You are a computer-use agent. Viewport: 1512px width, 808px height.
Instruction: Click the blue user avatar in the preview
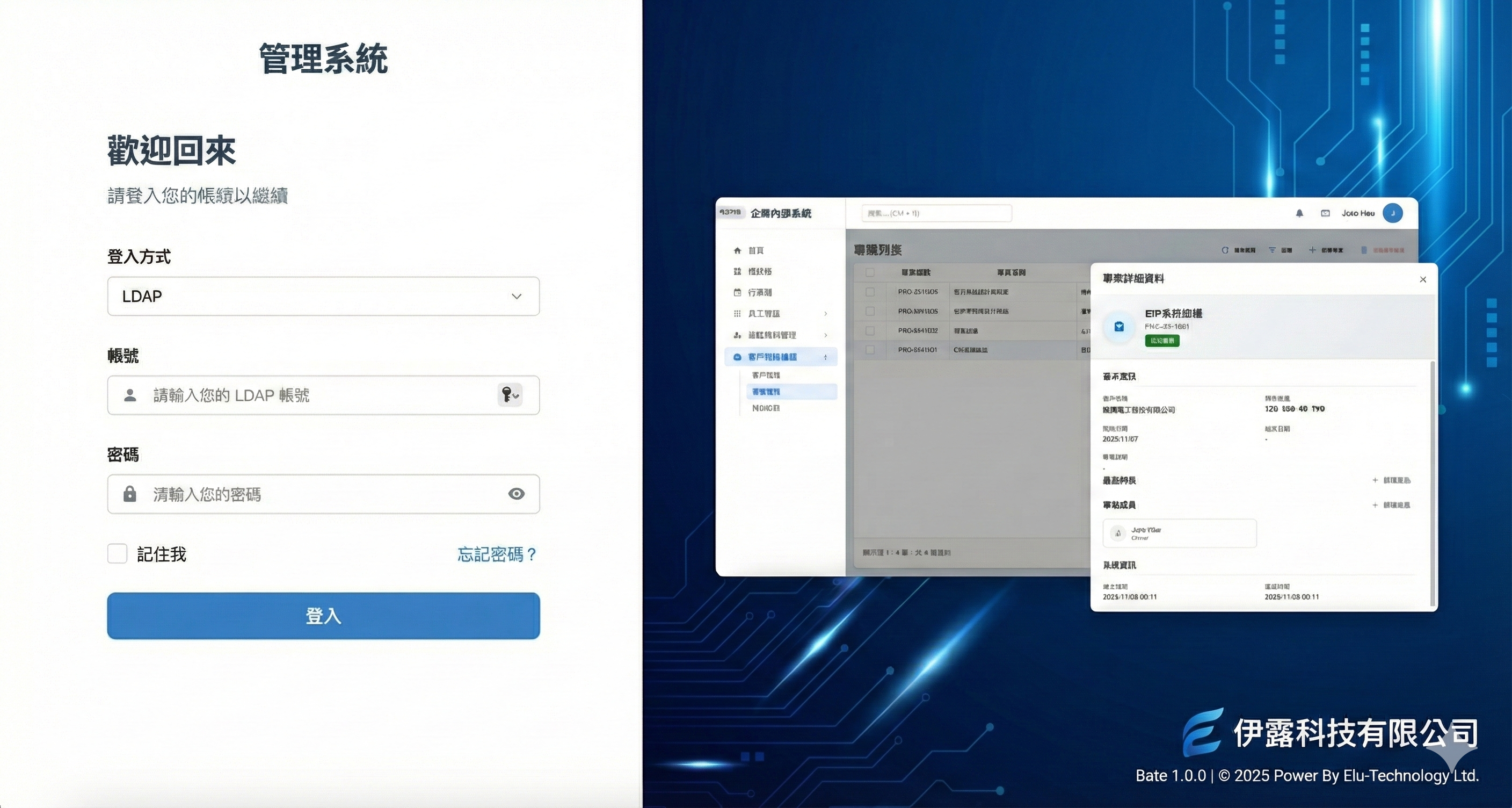(x=1393, y=213)
